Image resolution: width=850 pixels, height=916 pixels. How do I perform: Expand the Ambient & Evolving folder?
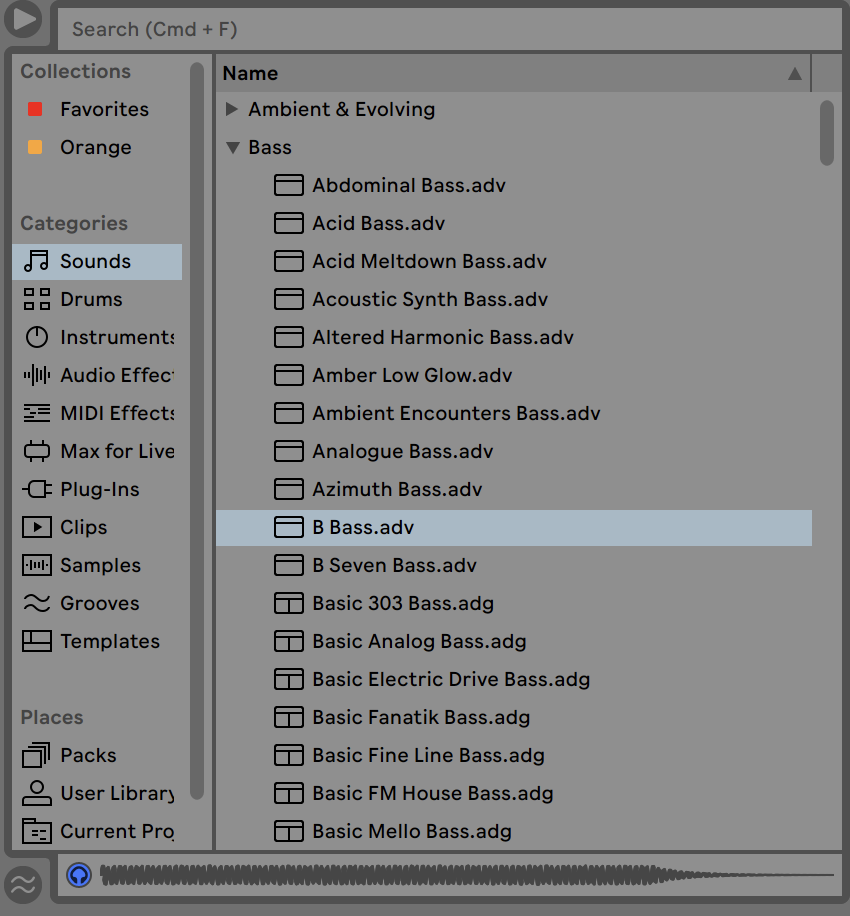(232, 109)
